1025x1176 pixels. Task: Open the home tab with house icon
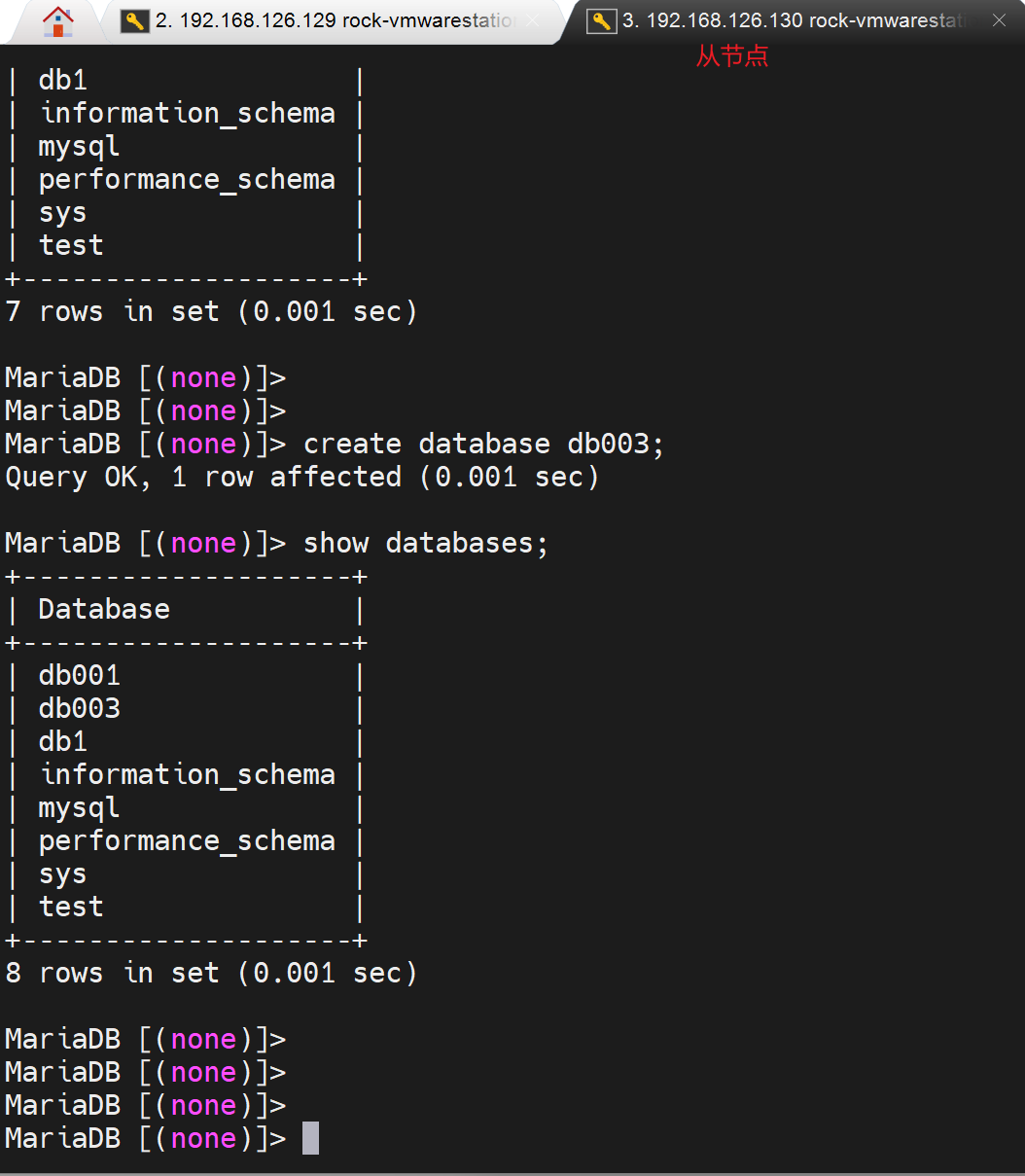(x=58, y=20)
